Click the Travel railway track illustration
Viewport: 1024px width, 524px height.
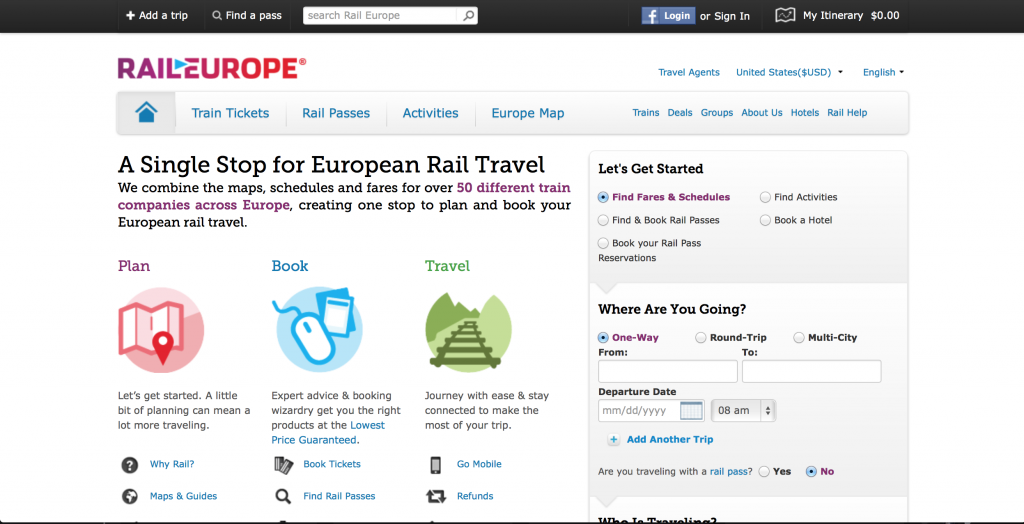point(468,330)
